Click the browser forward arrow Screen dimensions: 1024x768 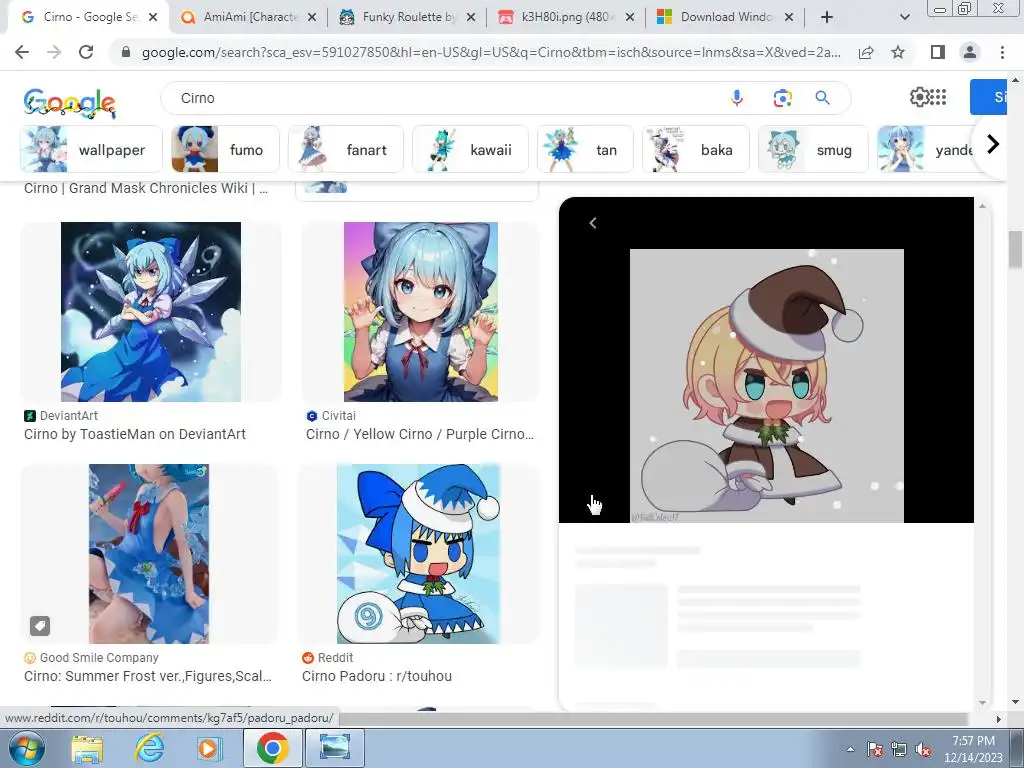pos(54,52)
